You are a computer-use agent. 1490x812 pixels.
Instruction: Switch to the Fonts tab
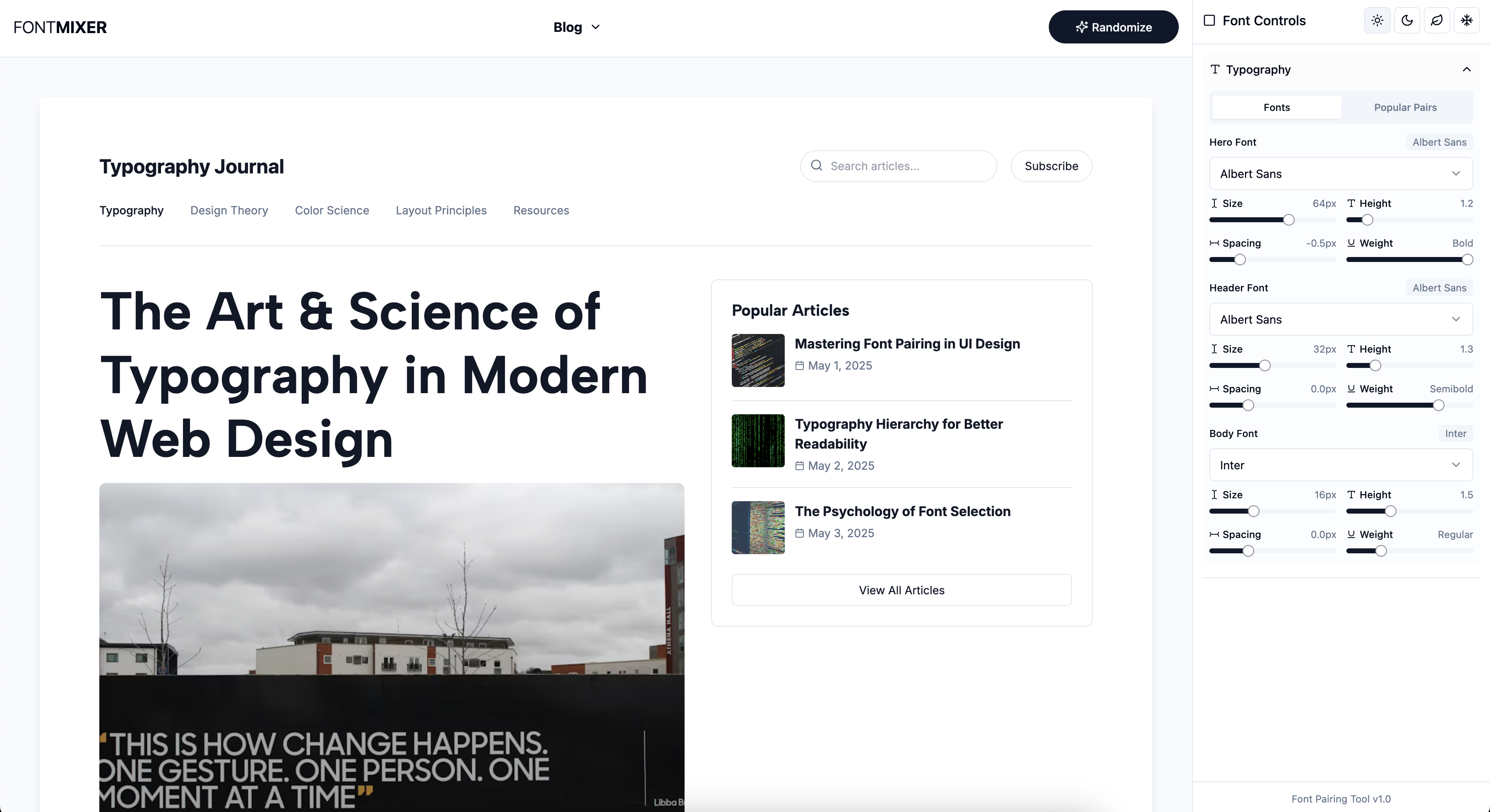pyautogui.click(x=1276, y=108)
